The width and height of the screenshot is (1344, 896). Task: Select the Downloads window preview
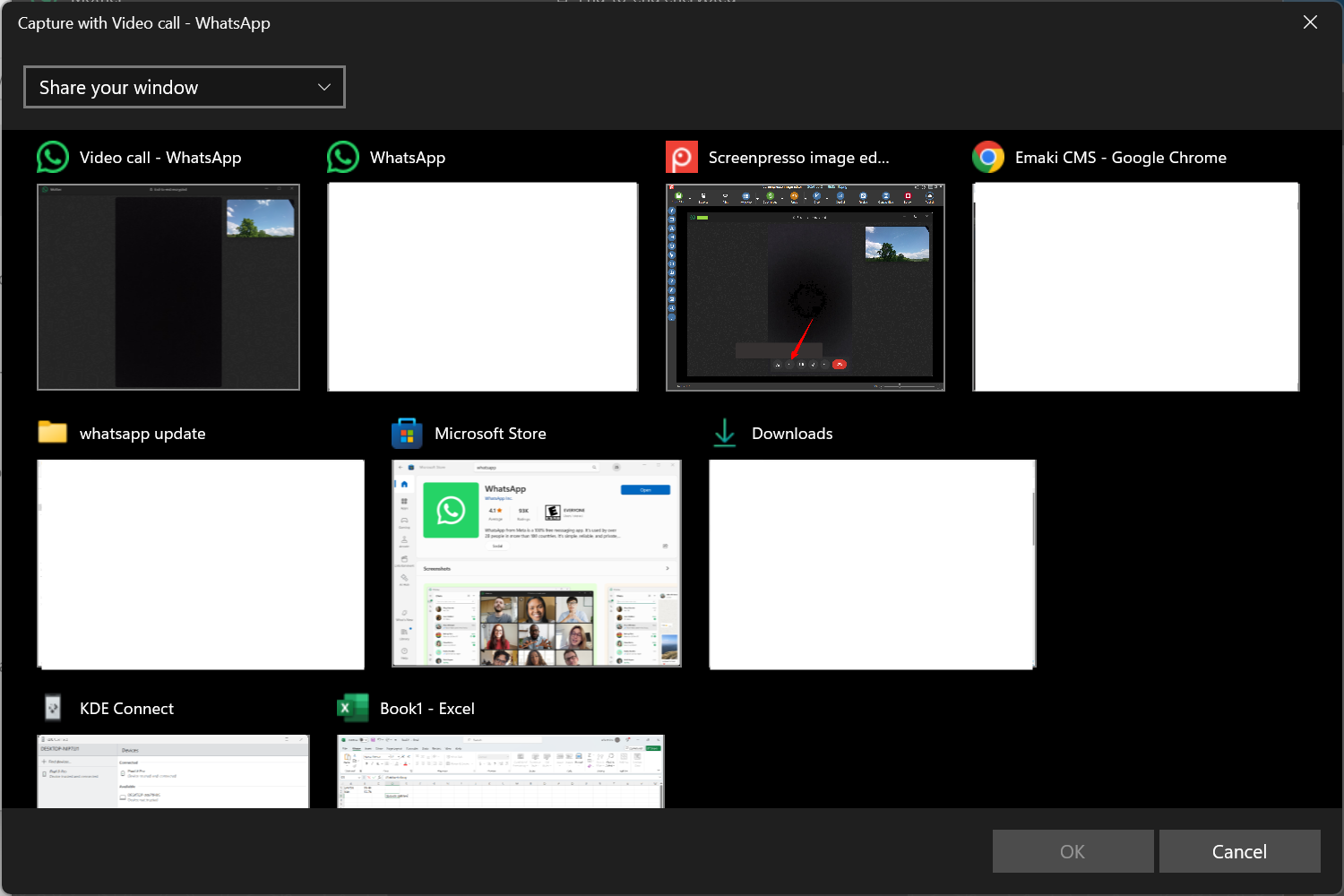[872, 564]
